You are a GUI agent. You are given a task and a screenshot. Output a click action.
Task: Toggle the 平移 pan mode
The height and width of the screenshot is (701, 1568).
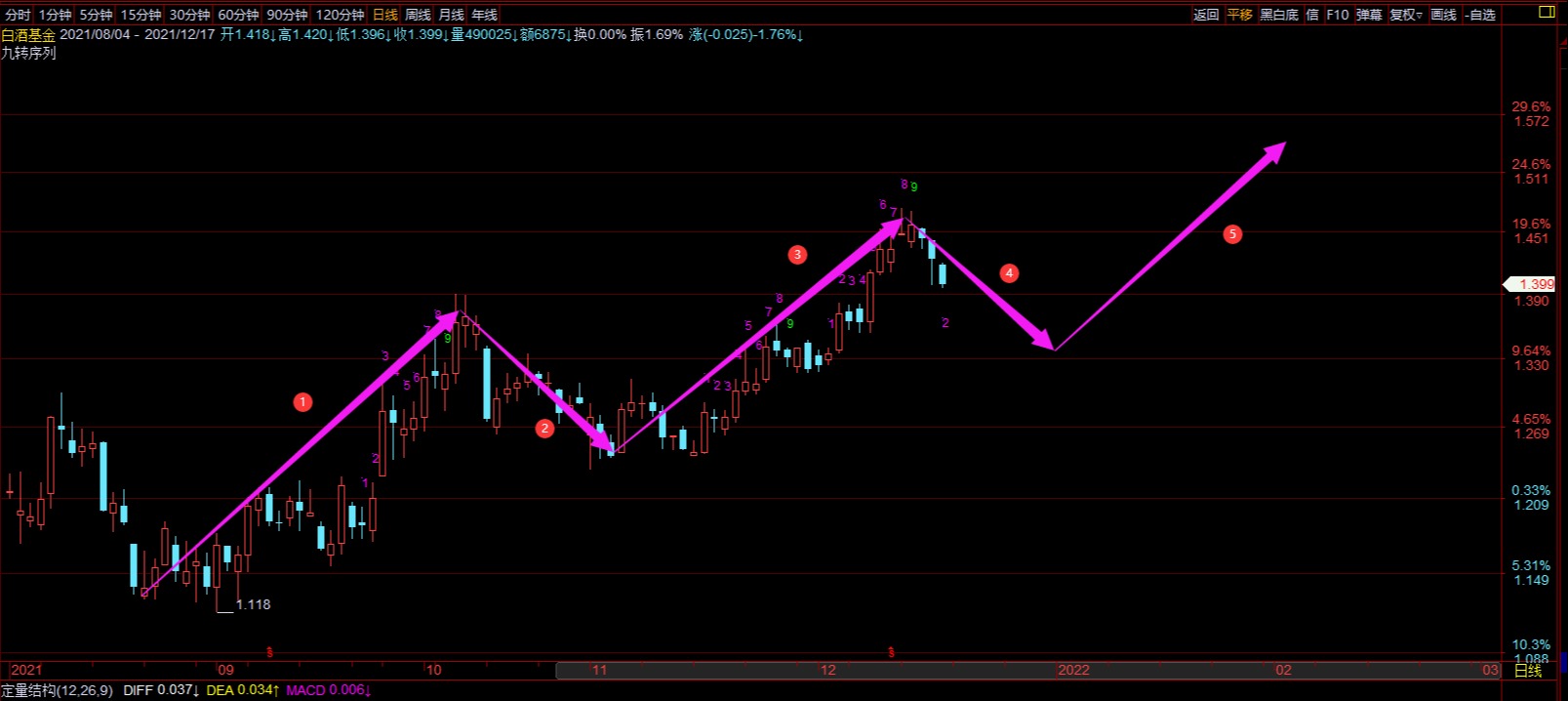pyautogui.click(x=1239, y=15)
